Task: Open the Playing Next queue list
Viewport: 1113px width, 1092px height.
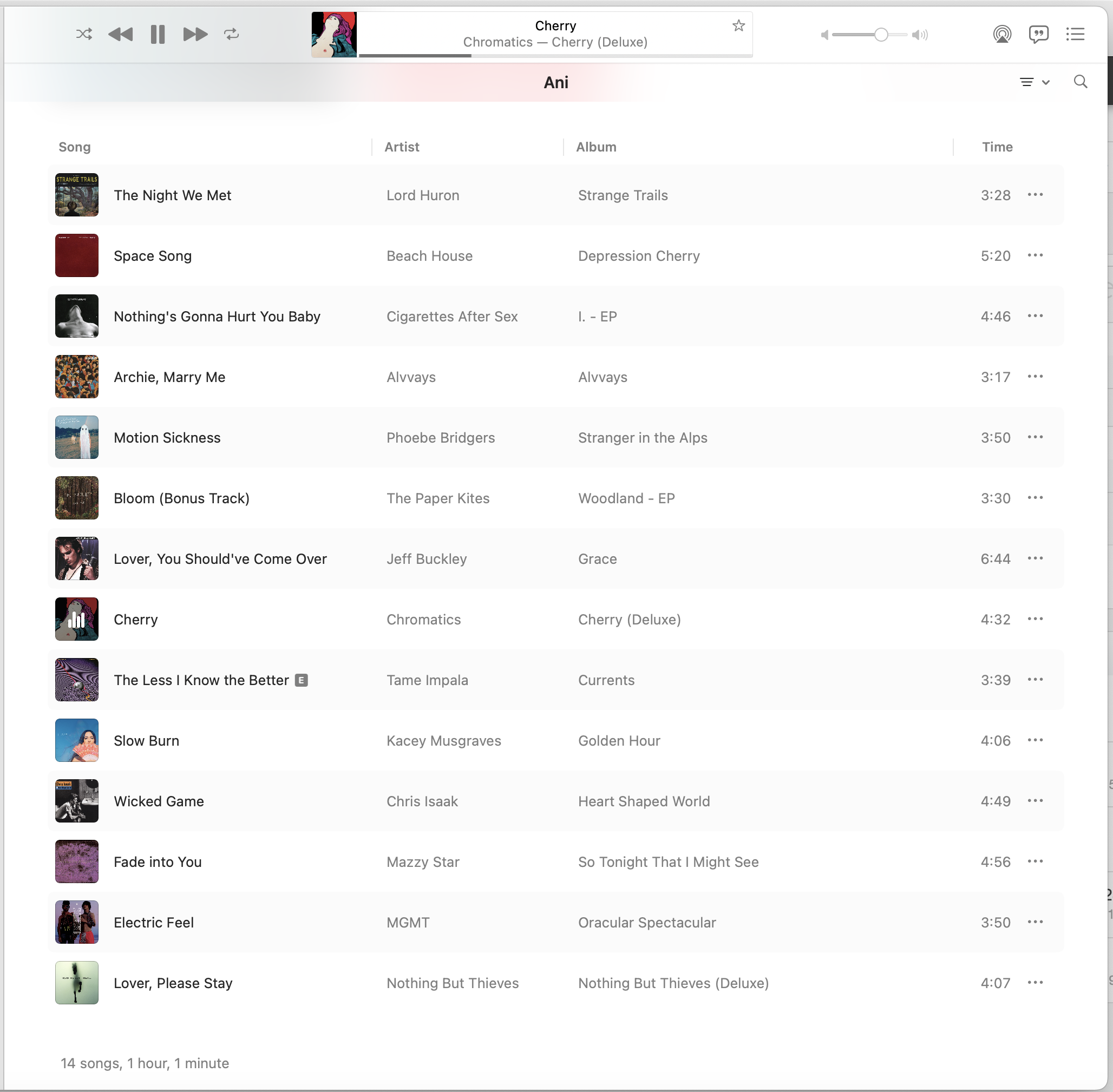Action: pos(1075,35)
